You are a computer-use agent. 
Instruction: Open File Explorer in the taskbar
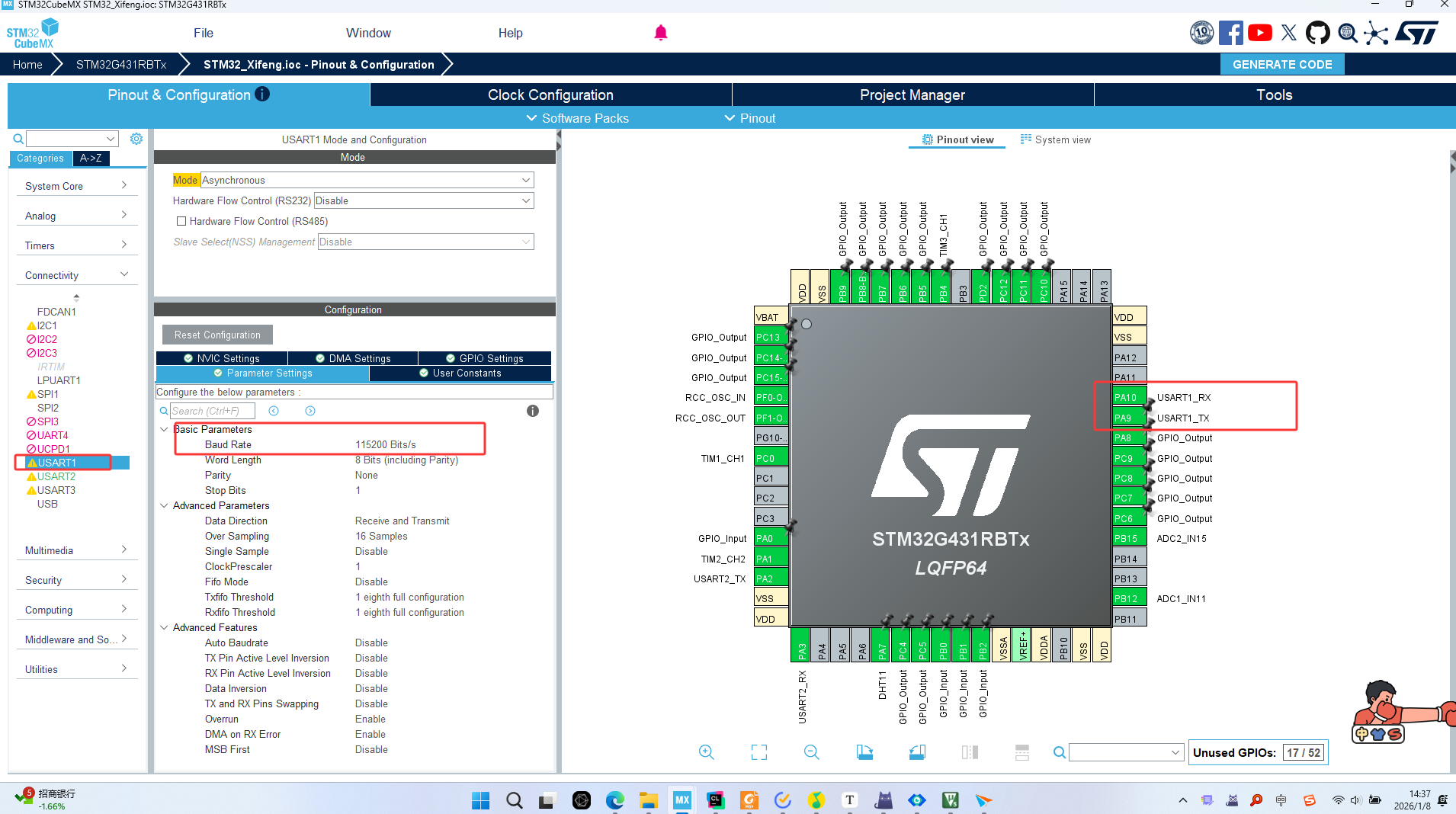click(648, 800)
